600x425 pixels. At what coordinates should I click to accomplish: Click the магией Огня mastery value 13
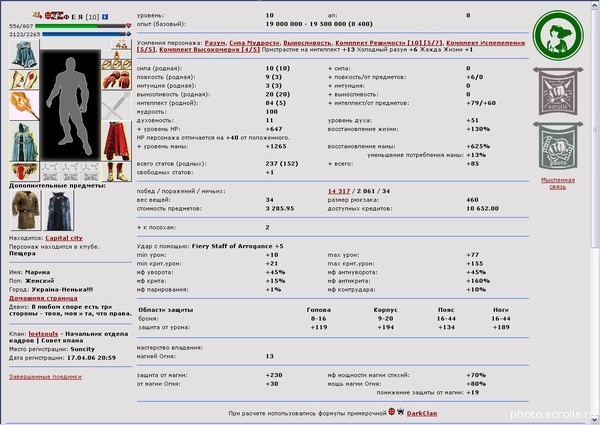pos(269,356)
